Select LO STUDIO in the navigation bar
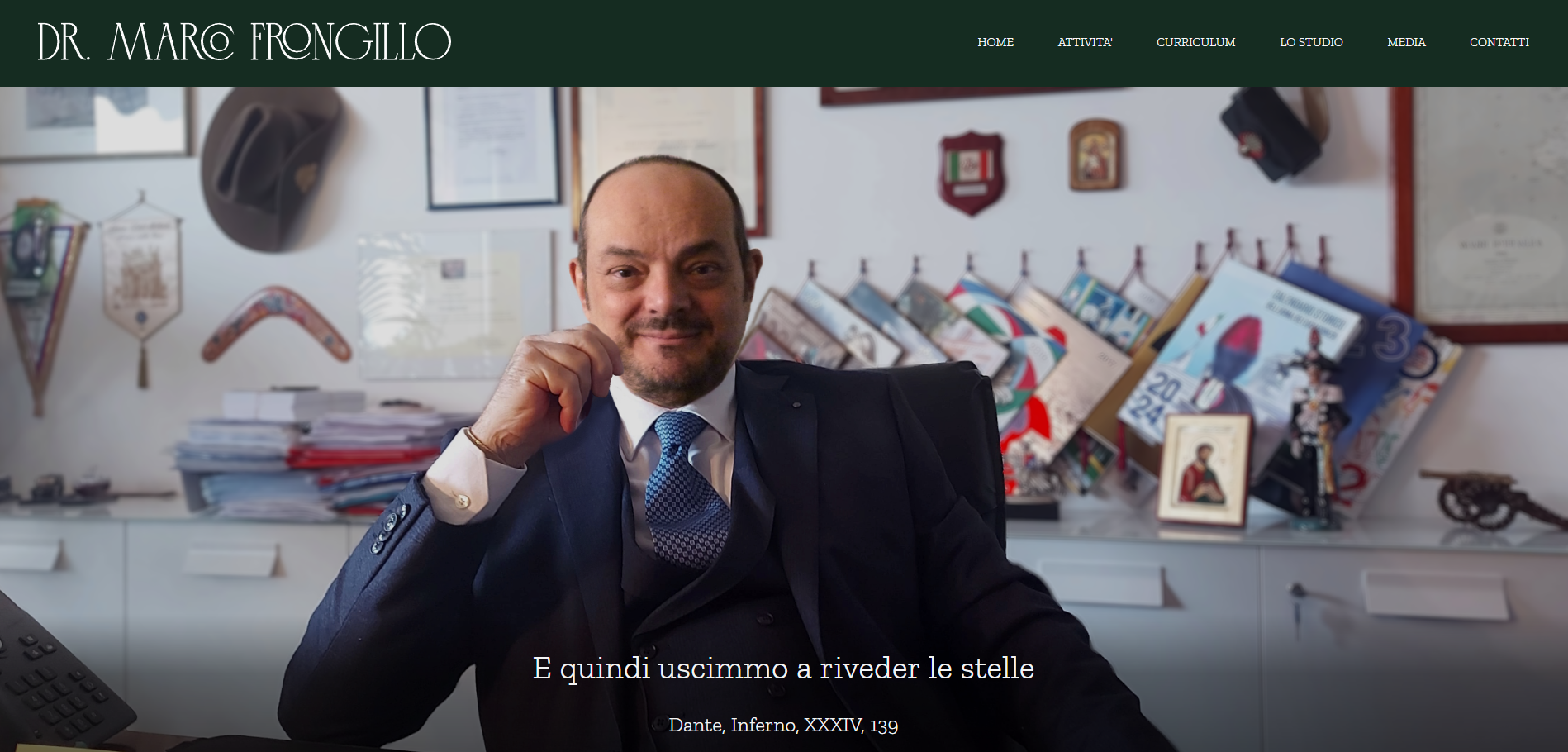 [1311, 42]
